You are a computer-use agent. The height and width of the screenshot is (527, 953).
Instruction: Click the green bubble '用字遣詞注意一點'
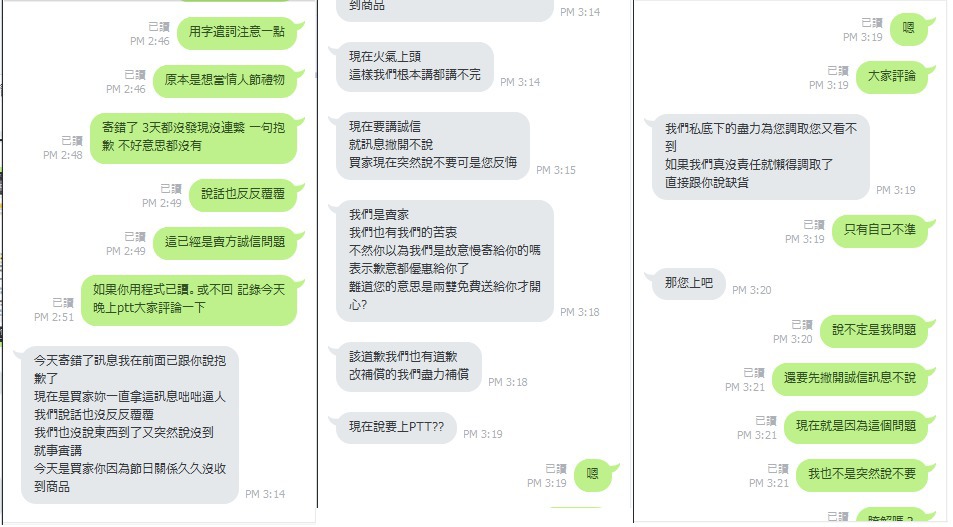coord(237,32)
